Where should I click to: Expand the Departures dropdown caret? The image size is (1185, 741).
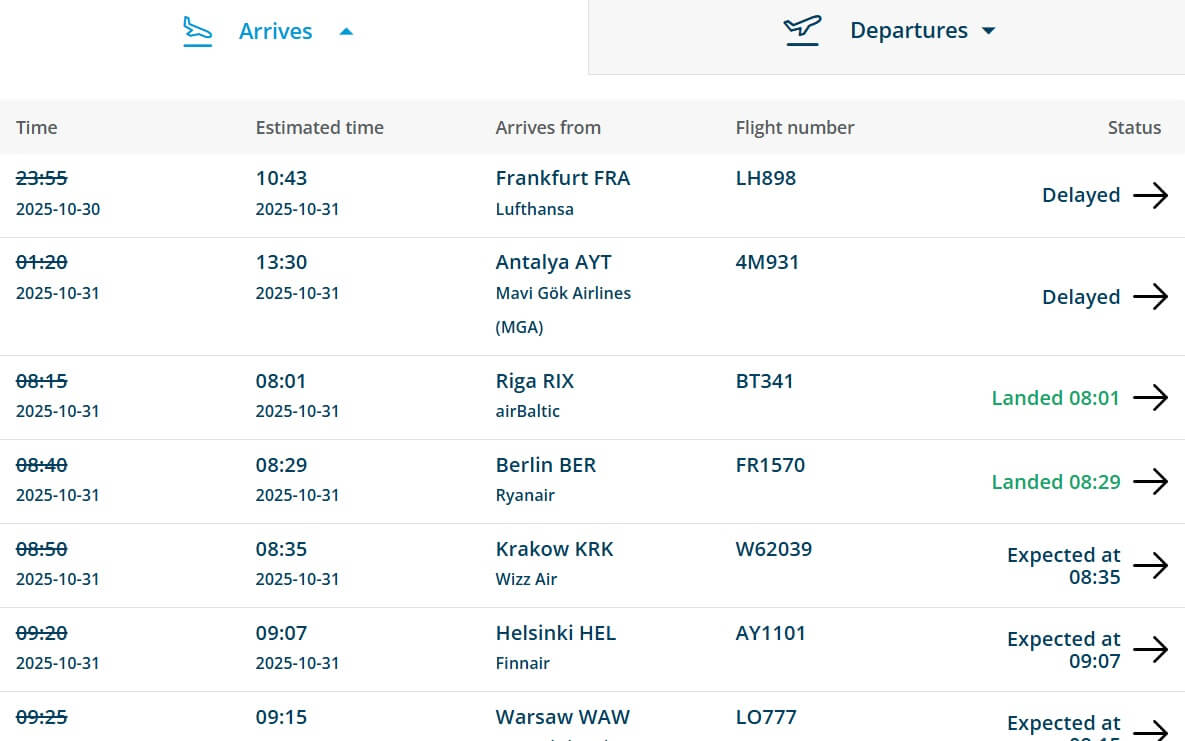(x=989, y=31)
